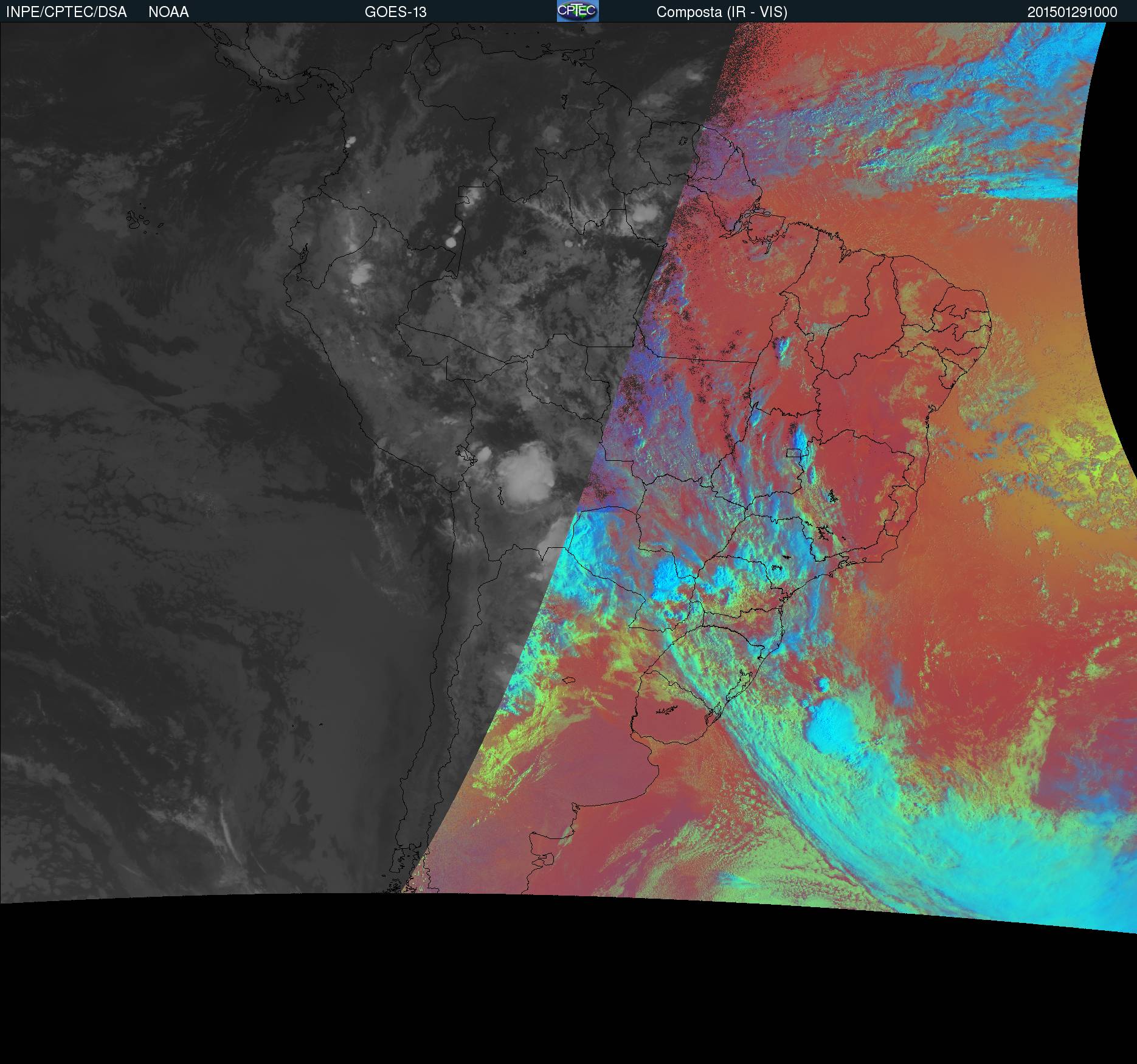The height and width of the screenshot is (1064, 1137).
Task: Click the GOES-13 satellite name
Action: click(x=395, y=12)
